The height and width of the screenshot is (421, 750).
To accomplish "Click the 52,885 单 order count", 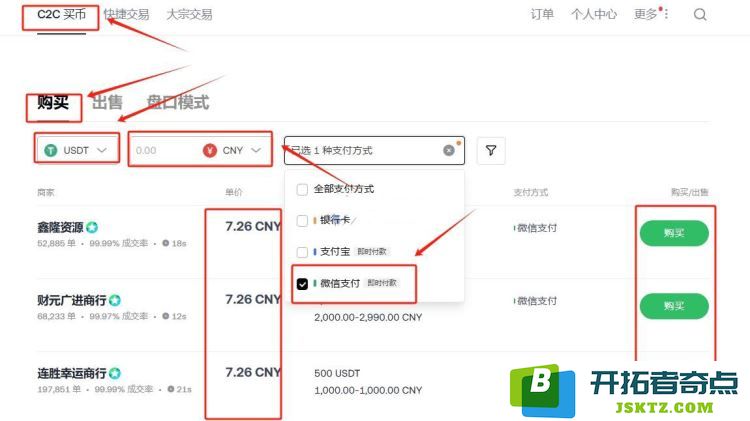I will (x=56, y=243).
